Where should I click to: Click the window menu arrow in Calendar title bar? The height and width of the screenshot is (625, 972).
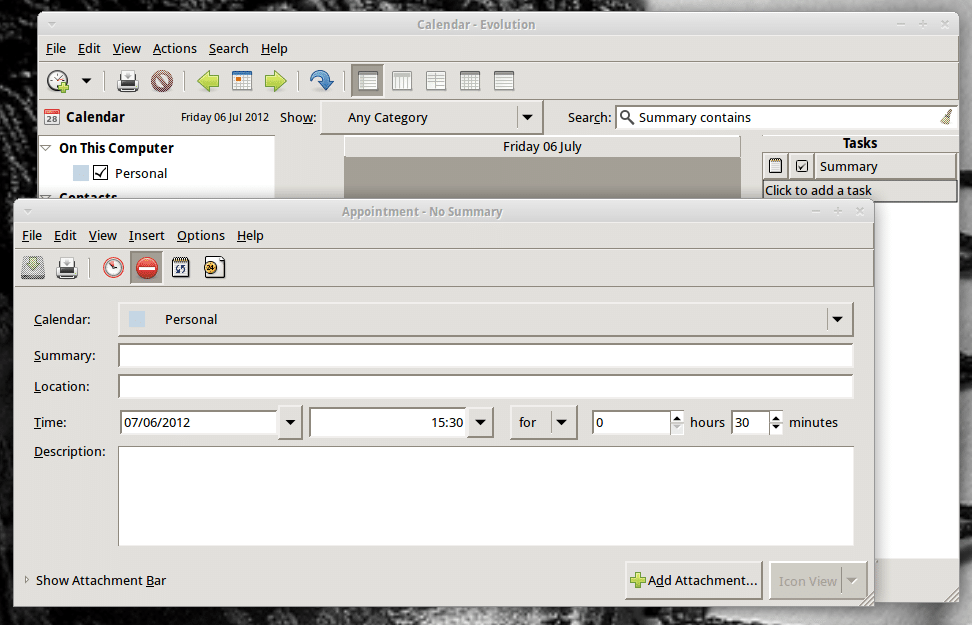click(x=51, y=24)
